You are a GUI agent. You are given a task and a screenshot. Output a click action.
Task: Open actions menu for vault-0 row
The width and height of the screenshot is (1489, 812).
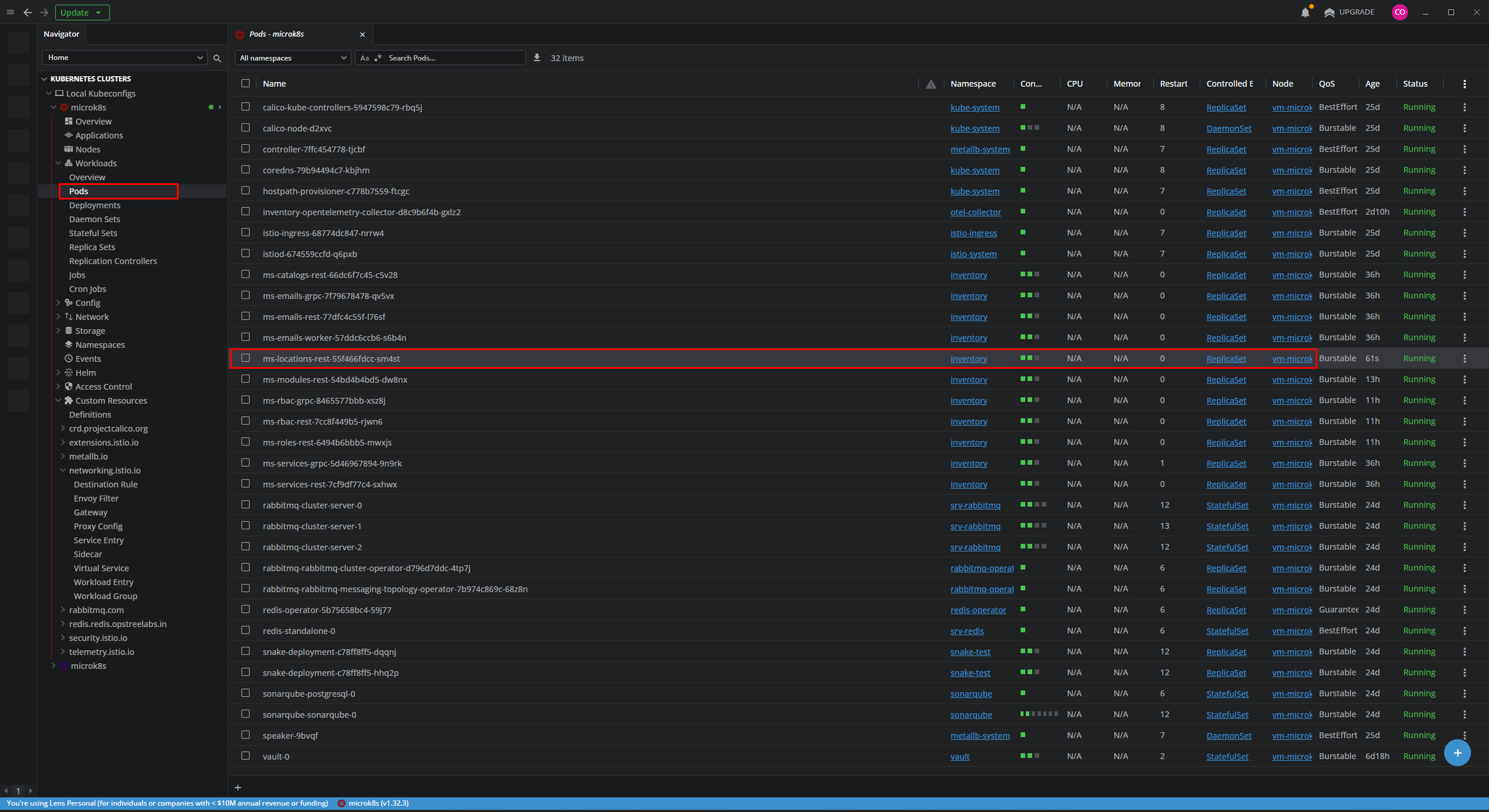(1465, 756)
